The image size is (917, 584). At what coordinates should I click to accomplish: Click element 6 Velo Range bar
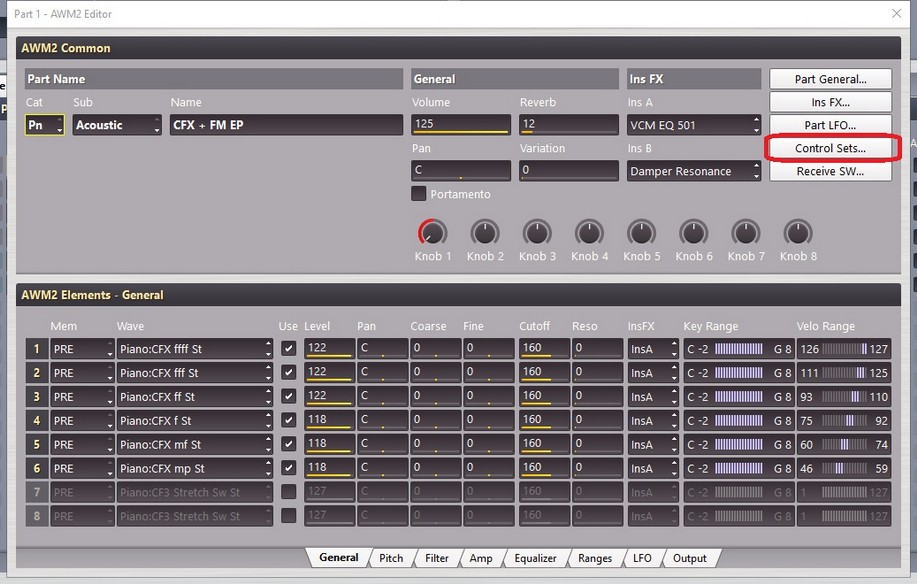click(x=844, y=469)
